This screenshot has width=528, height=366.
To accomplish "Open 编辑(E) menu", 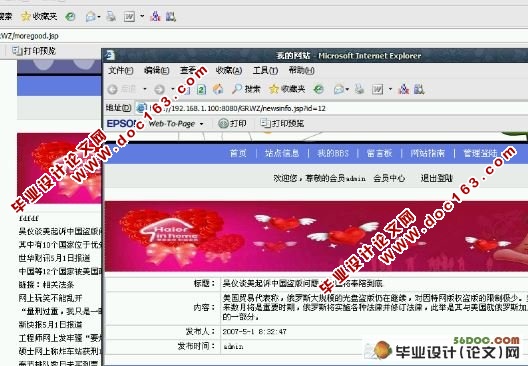I will (x=157, y=71).
